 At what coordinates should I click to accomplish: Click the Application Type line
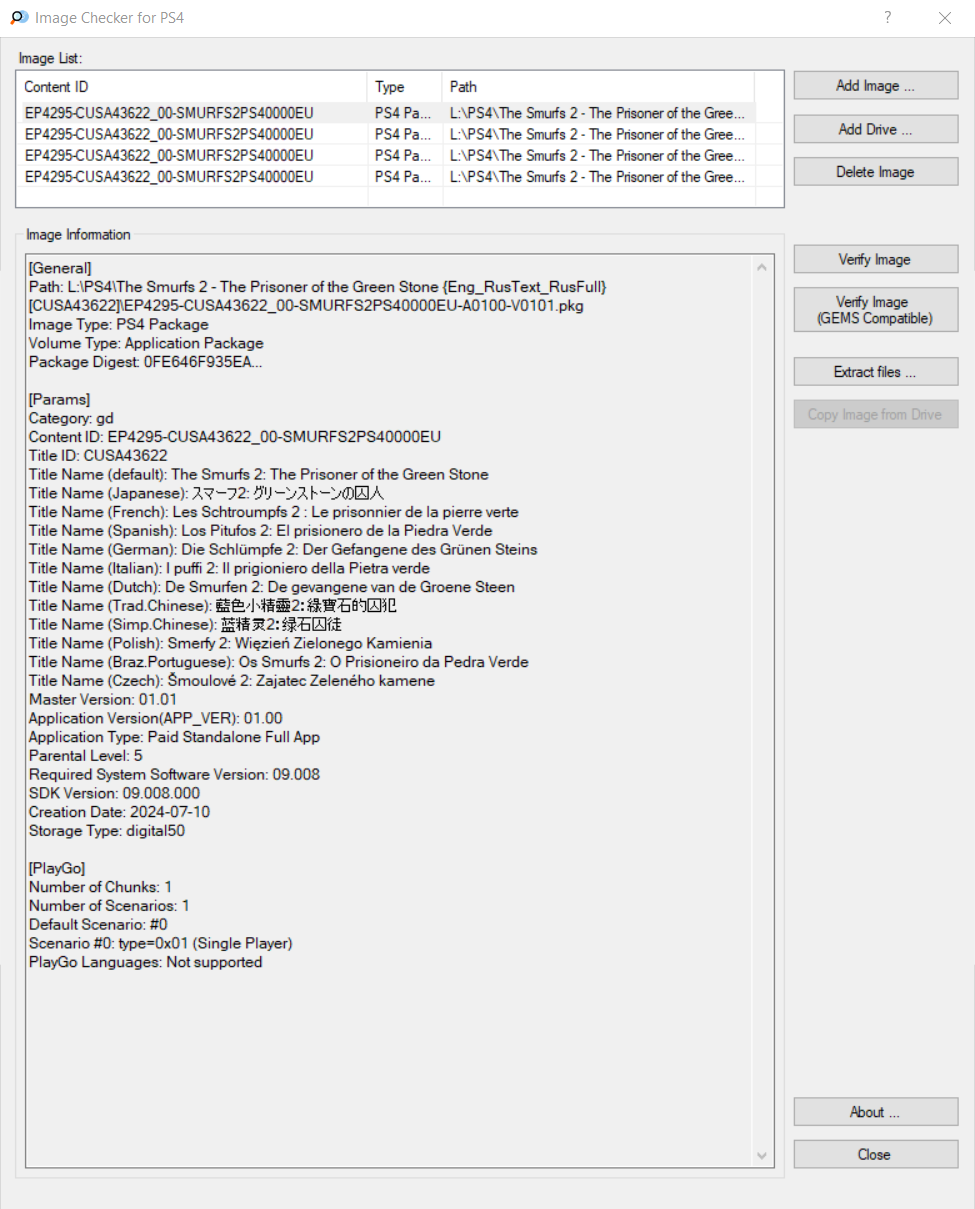coord(174,737)
